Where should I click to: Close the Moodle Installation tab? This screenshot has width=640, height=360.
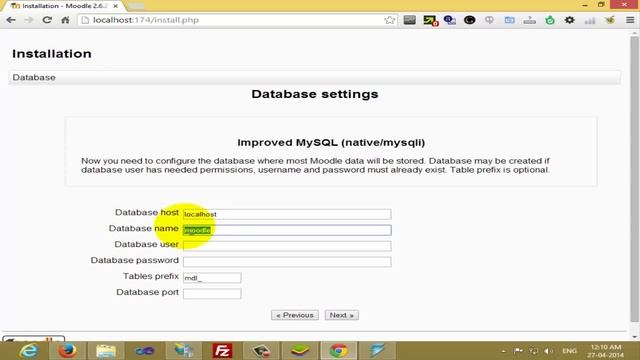pos(116,6)
